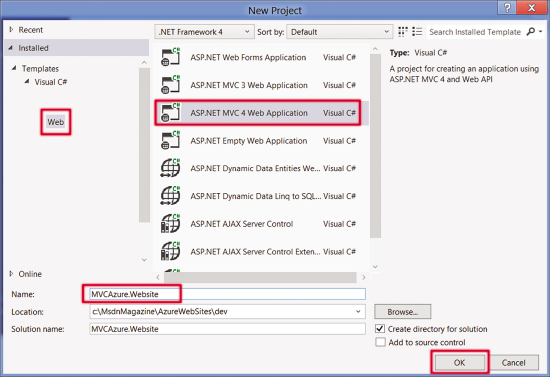This screenshot has height=377, width=550.
Task: Select ASP.NET Web Forms Application template
Action: click(x=262, y=57)
